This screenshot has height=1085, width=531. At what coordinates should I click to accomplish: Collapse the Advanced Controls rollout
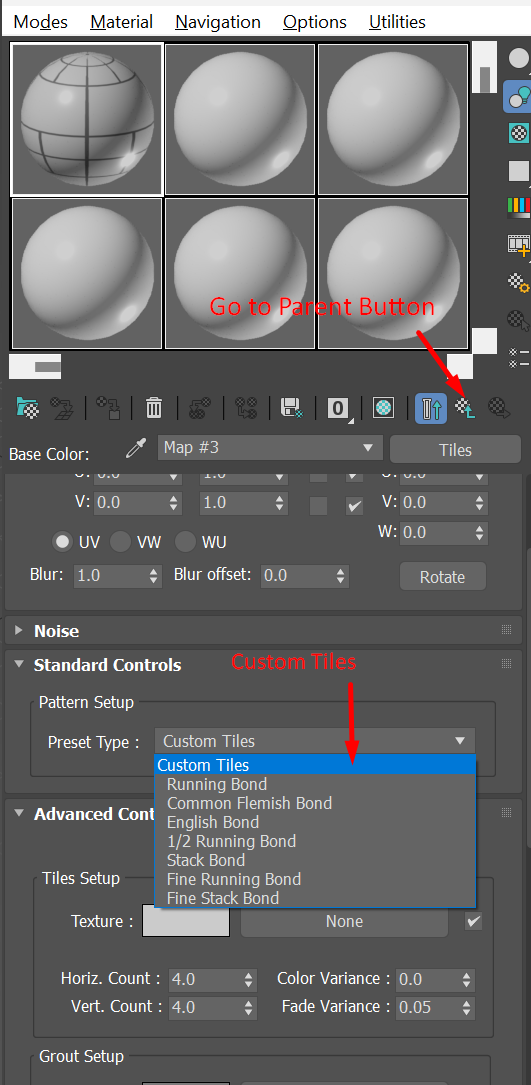pyautogui.click(x=19, y=813)
